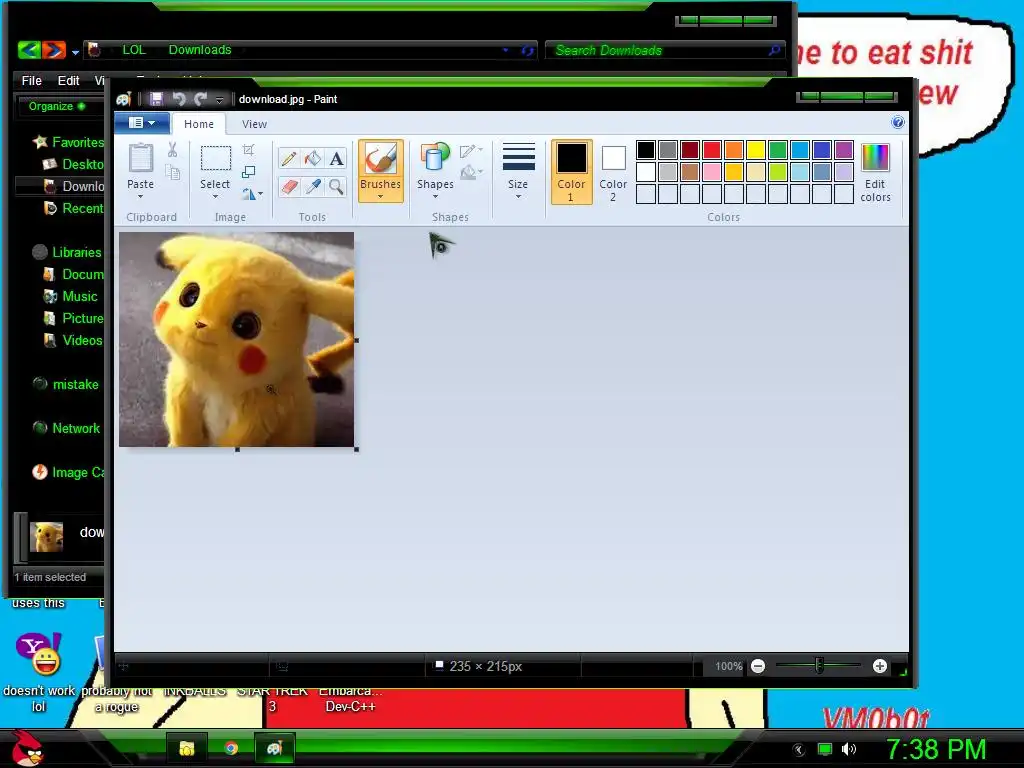Click the Redo arrow in Paint title bar
Image resolution: width=1024 pixels, height=768 pixels.
(200, 99)
